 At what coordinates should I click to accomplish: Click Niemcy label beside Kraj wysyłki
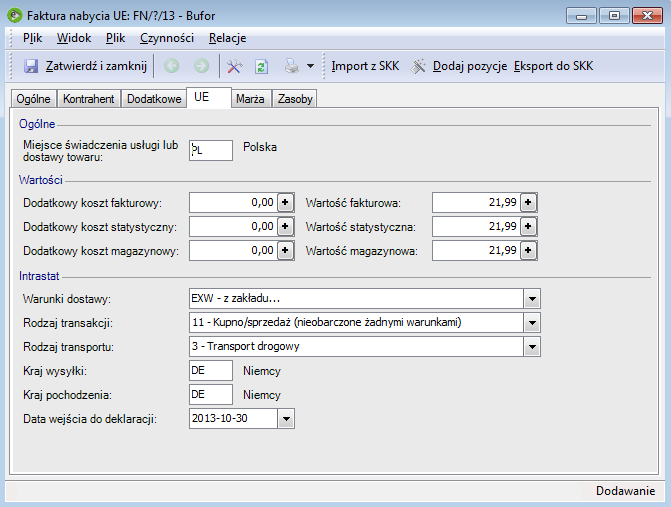click(261, 371)
